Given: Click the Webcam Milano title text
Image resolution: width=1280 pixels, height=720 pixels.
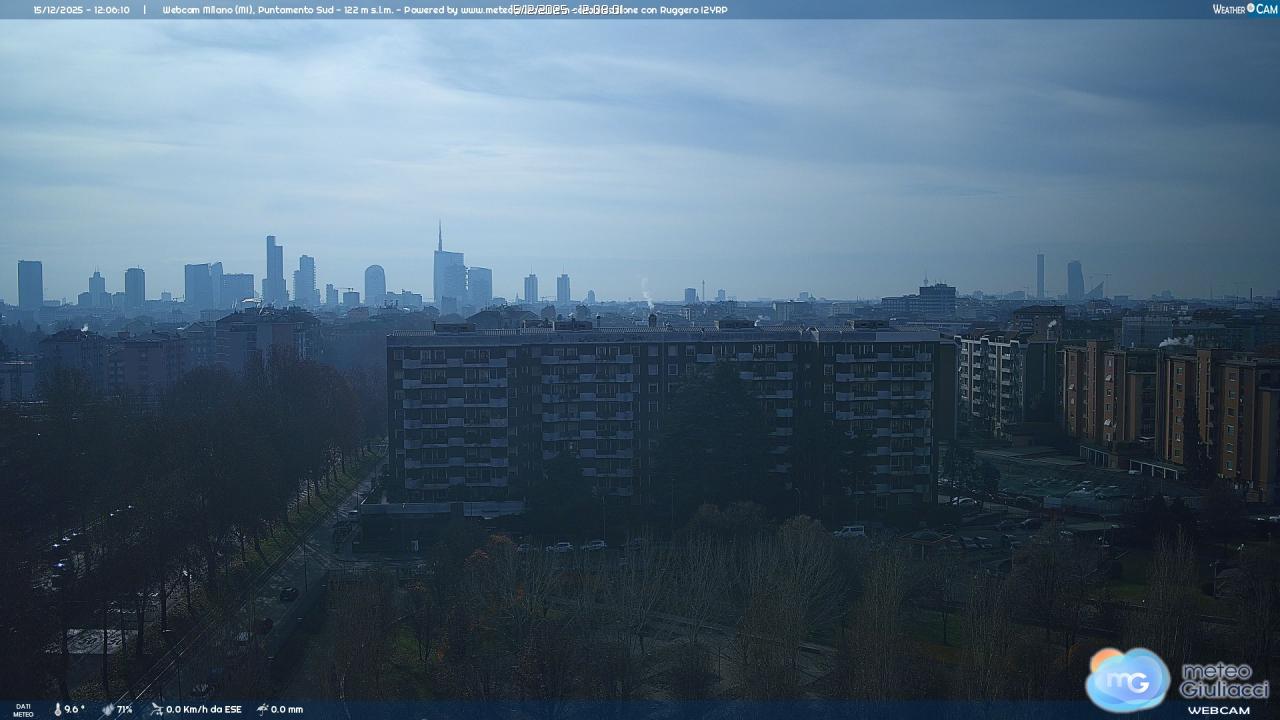Looking at the screenshot, I should click(230, 10).
